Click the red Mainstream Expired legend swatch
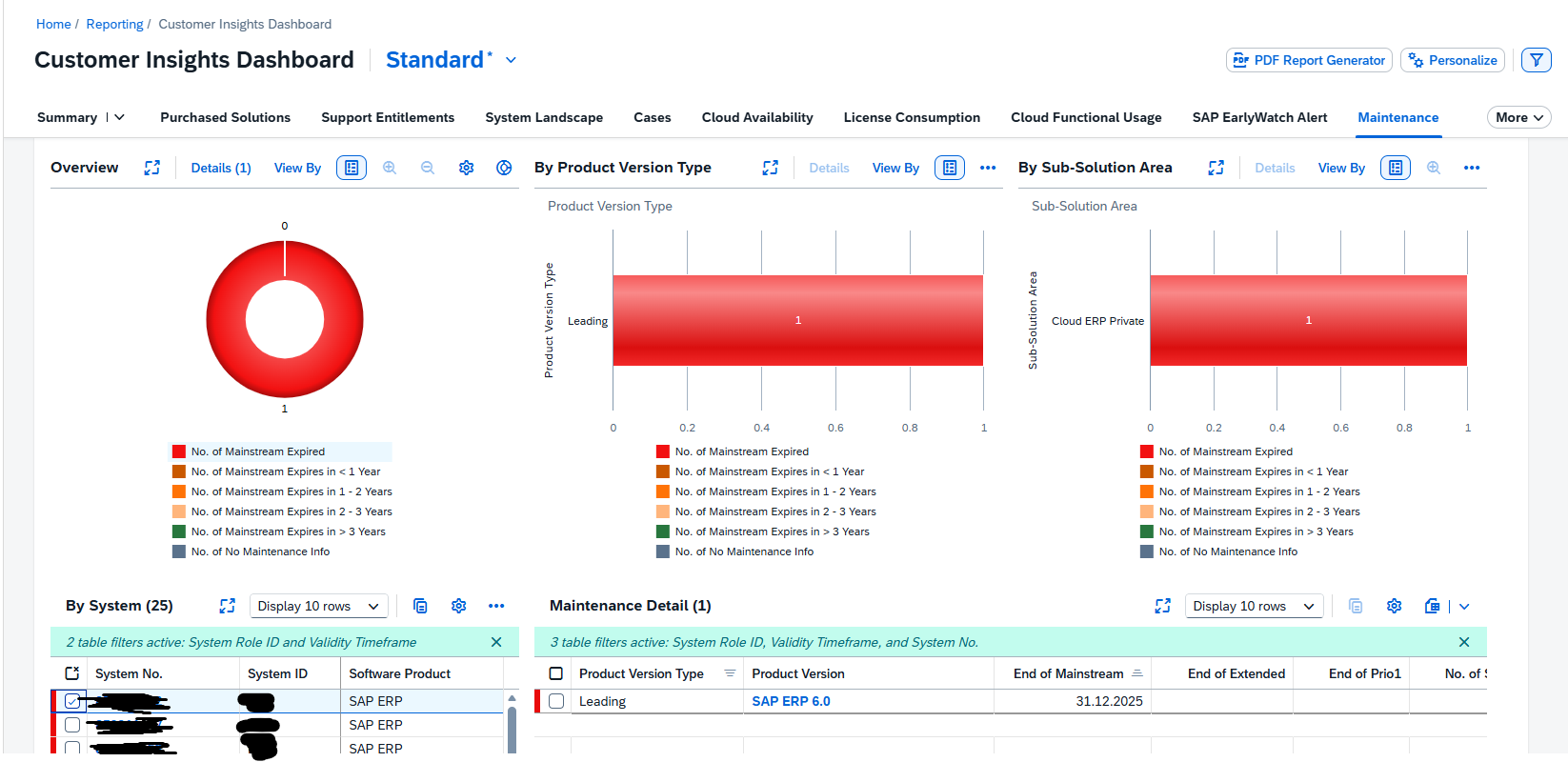This screenshot has height=762, width=1568. pos(179,451)
